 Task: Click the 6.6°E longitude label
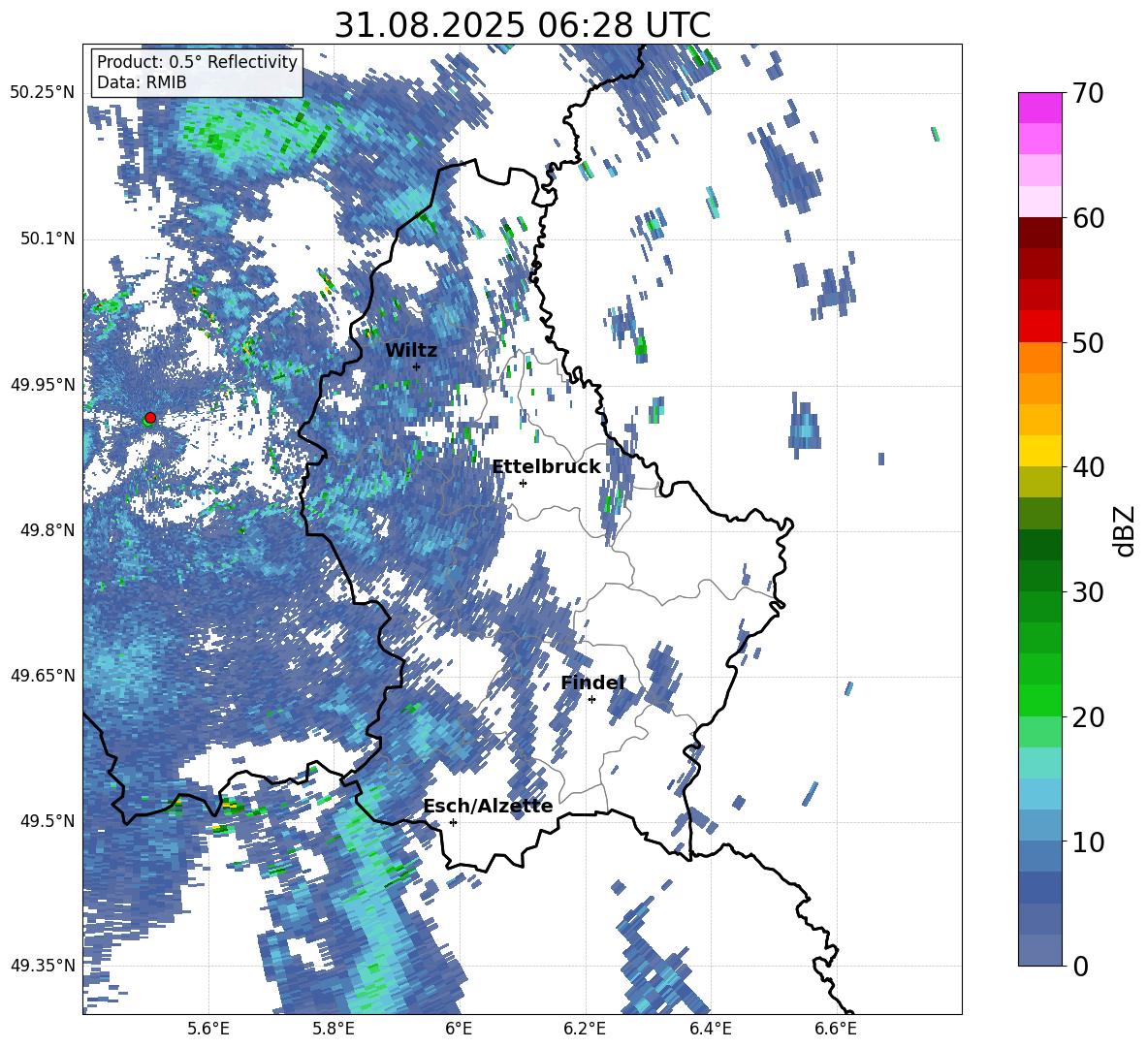point(836,1029)
